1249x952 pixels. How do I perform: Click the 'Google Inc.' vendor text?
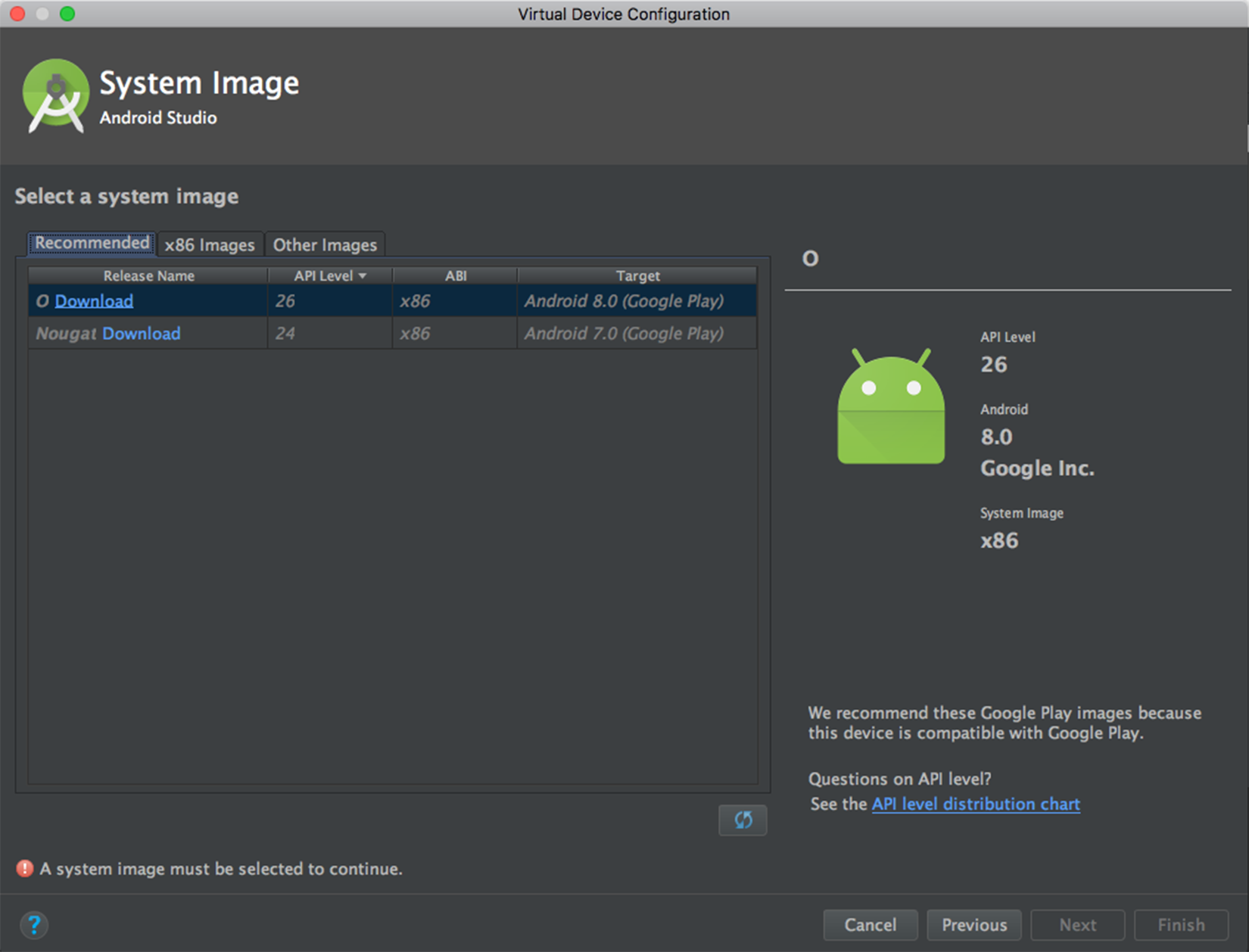click(x=1038, y=468)
